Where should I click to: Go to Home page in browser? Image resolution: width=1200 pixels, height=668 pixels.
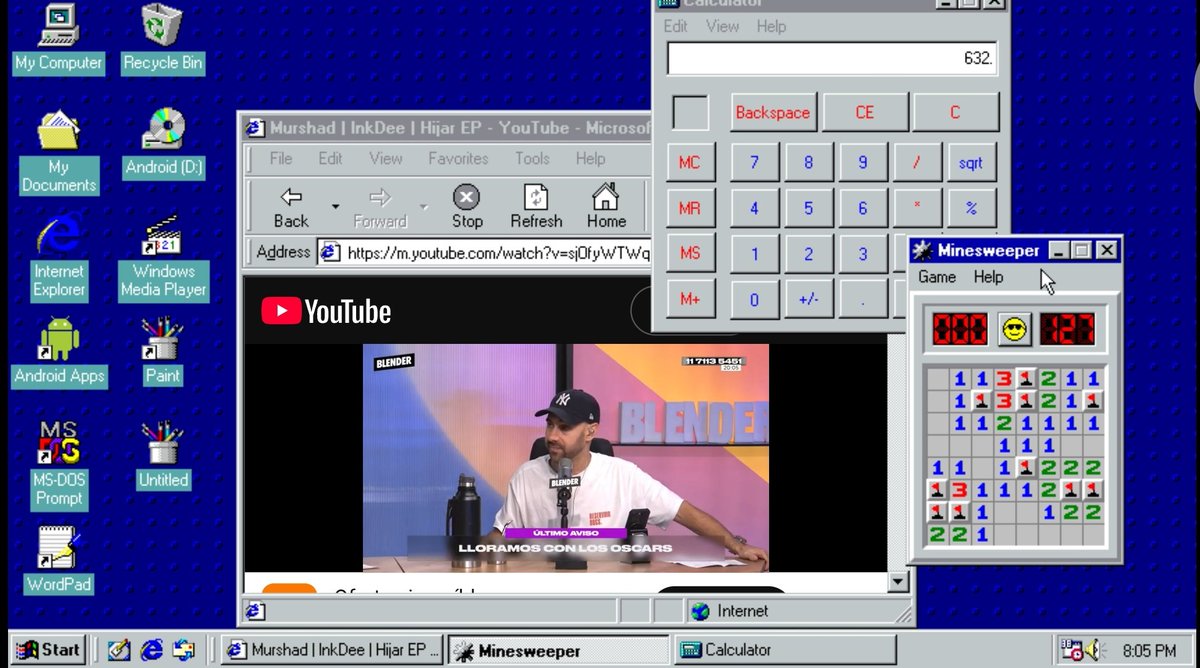pos(606,207)
